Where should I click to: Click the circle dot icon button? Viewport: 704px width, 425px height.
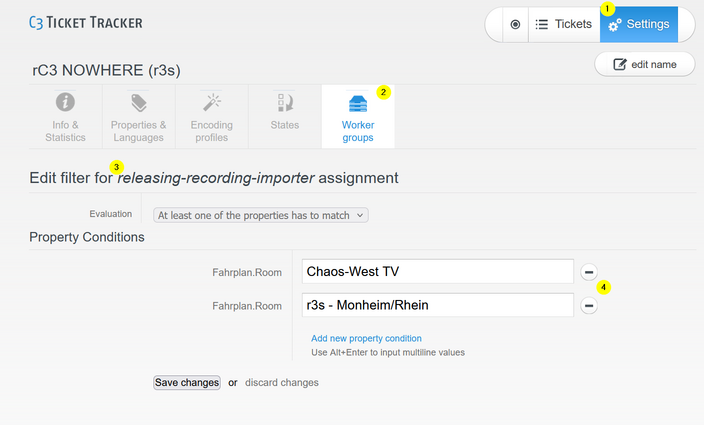(x=515, y=24)
